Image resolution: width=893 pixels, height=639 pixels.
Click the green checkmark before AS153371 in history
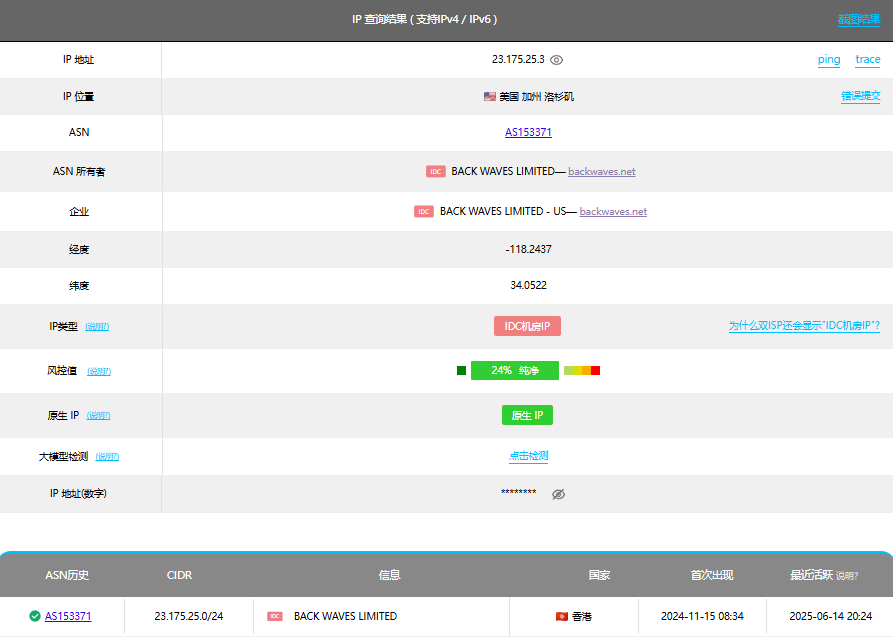pos(33,616)
